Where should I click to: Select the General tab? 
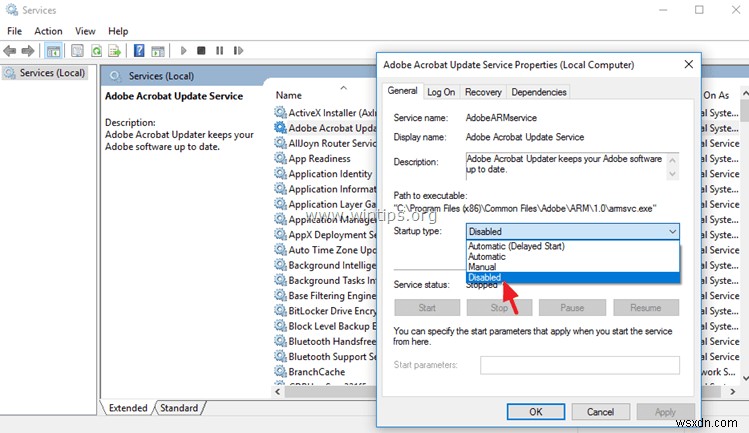coord(402,91)
